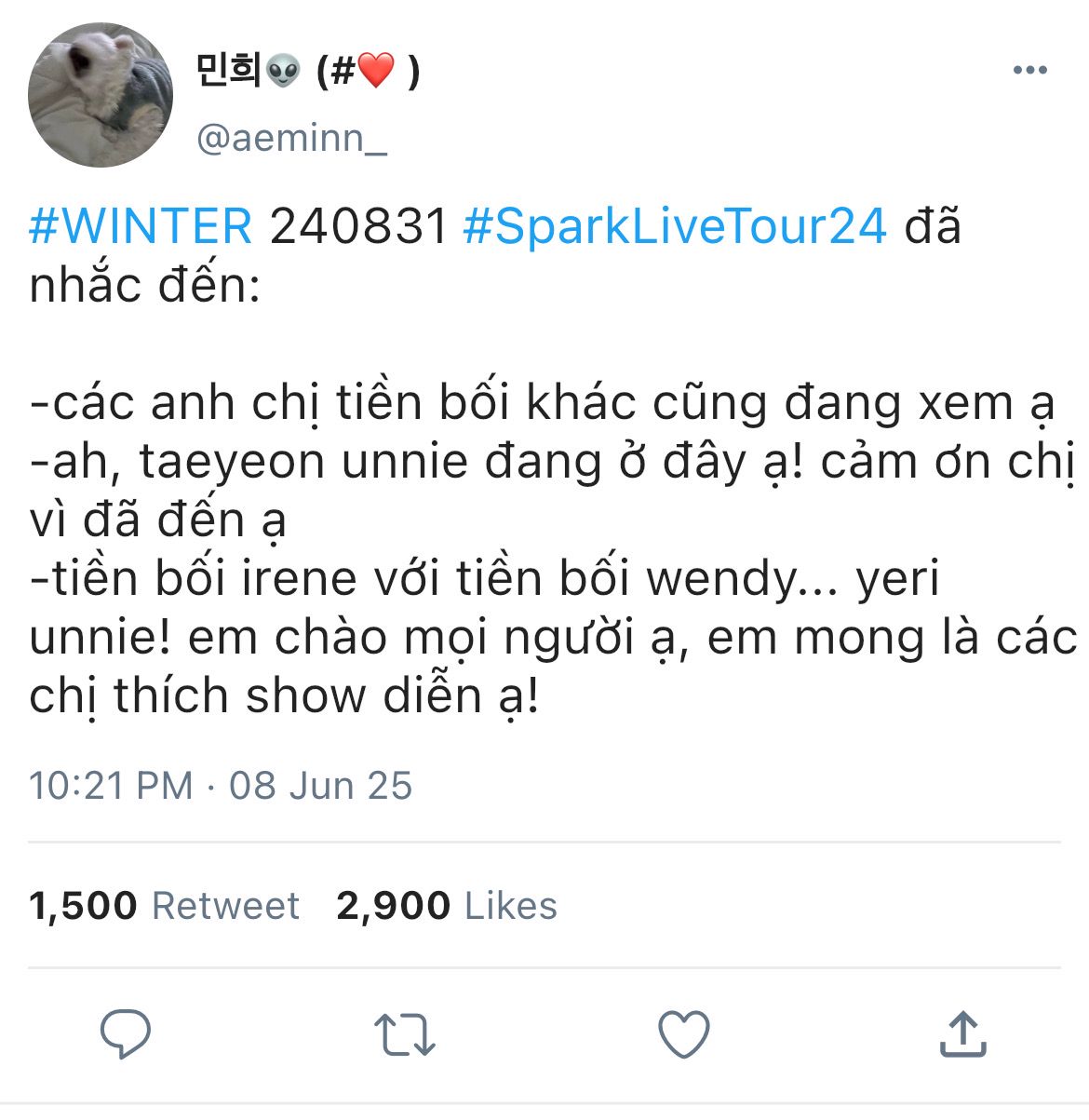Image resolution: width=1089 pixels, height=1120 pixels.
Task: Open the #SparkLiveTour24 hashtag link
Action: click(675, 226)
